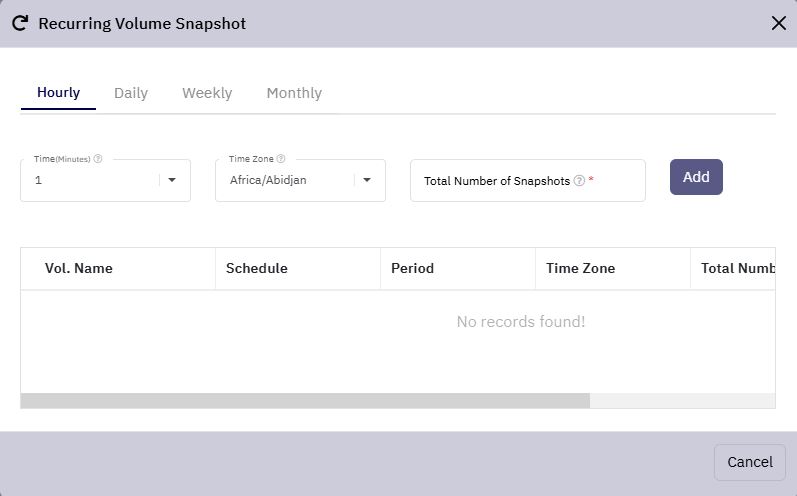Screen dimensions: 797x496
Task: Switch to the Daily tab
Action: [x=131, y=93]
